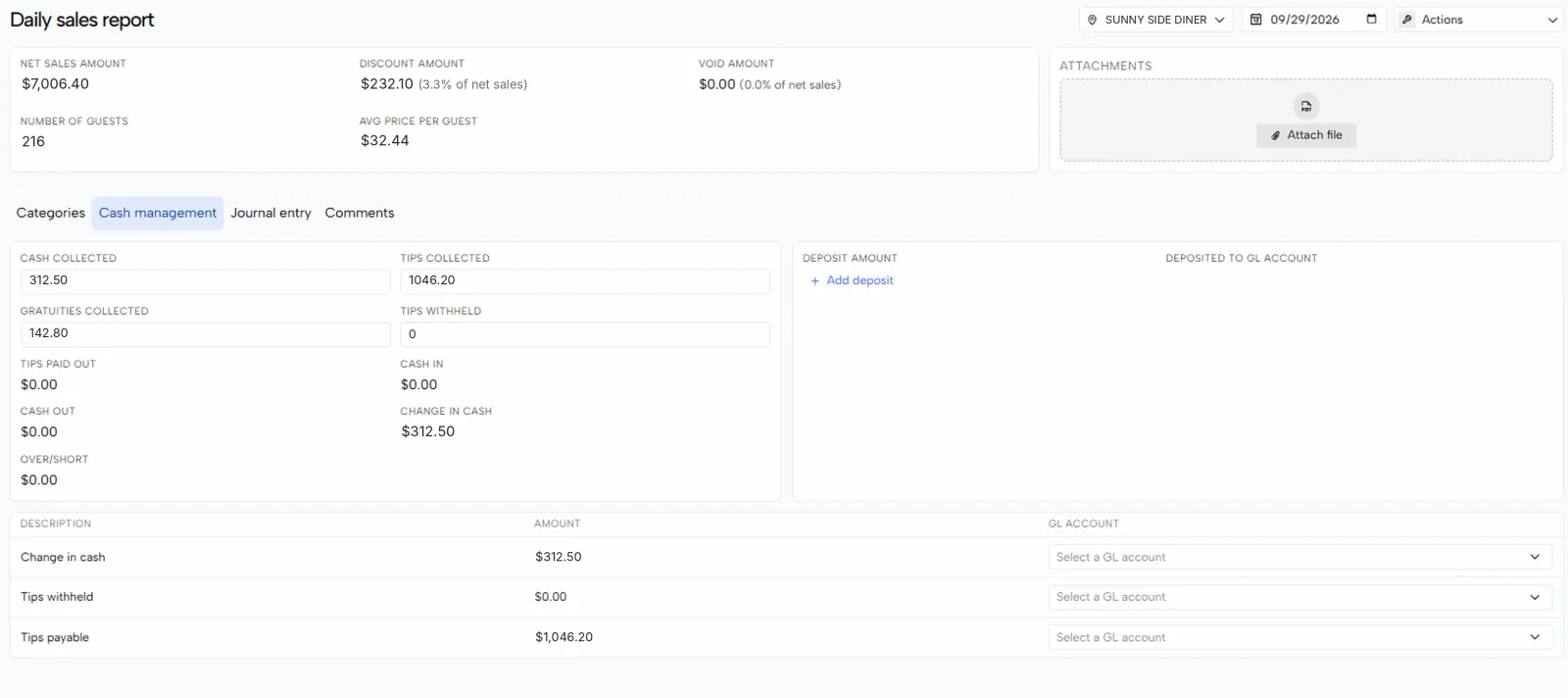Click the location pin icon beside Sunny Side Diner
Viewport: 1568px width, 698px height.
(x=1092, y=20)
